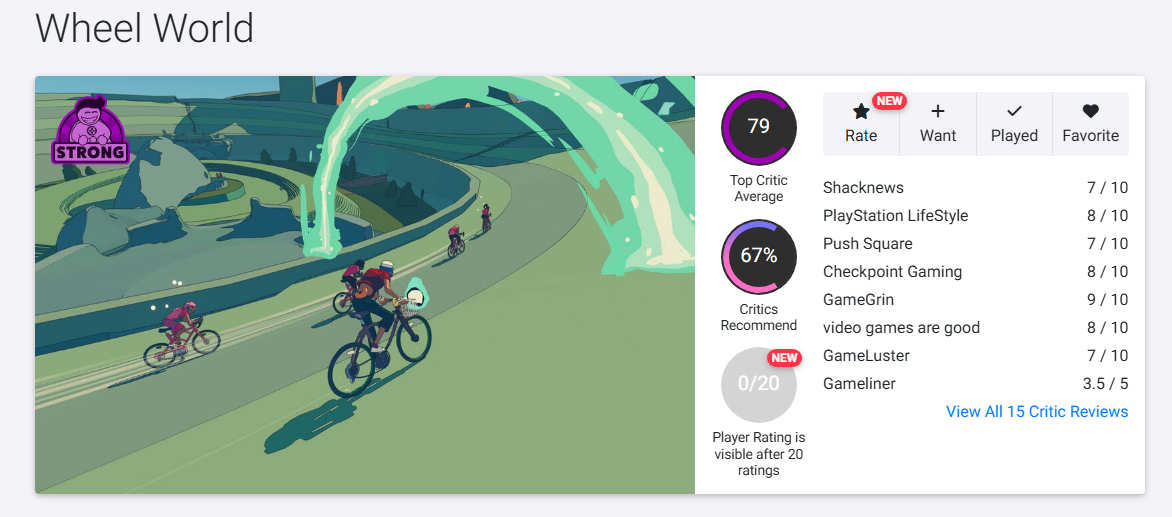Click the star Rate icon
Viewport: 1172px width, 517px height.
point(861,112)
